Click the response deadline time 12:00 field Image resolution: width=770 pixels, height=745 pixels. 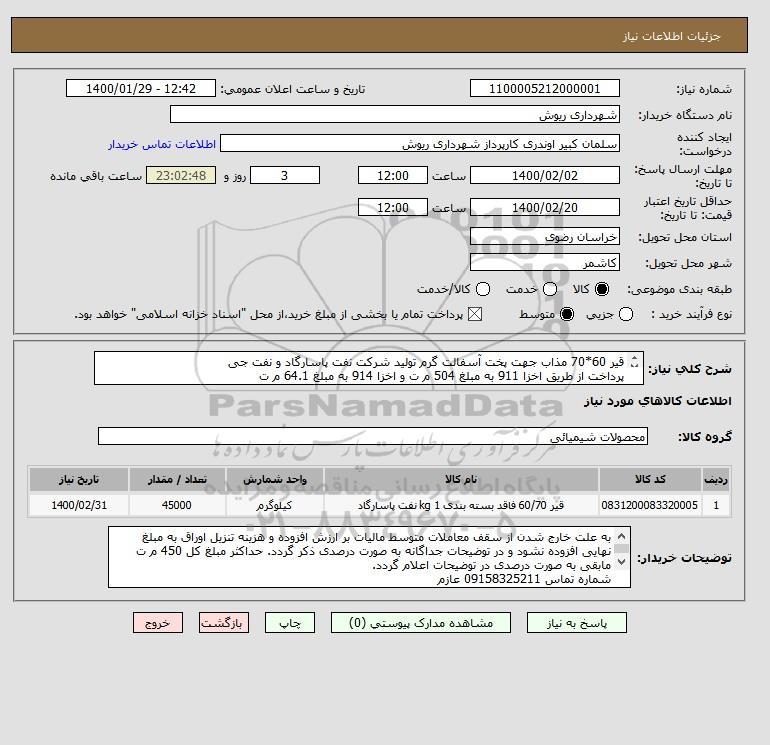pos(393,175)
